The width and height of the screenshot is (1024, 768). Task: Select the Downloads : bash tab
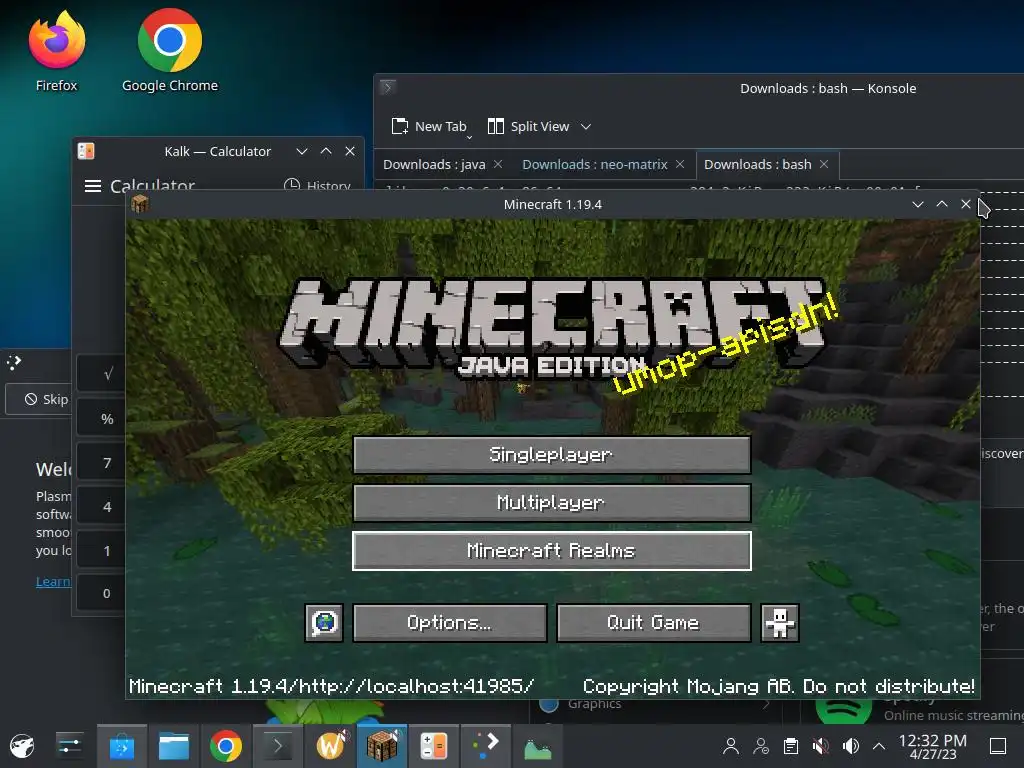pyautogui.click(x=758, y=165)
